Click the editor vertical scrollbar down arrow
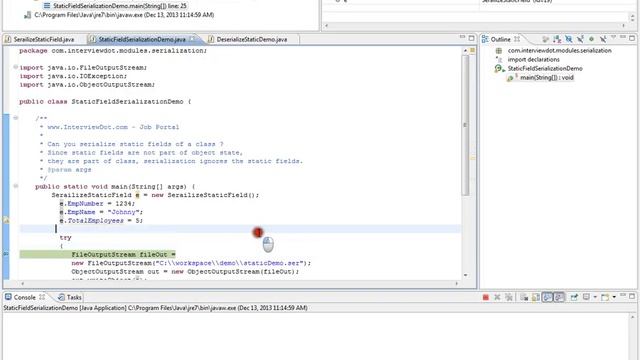640x360 pixels. (x=465, y=275)
